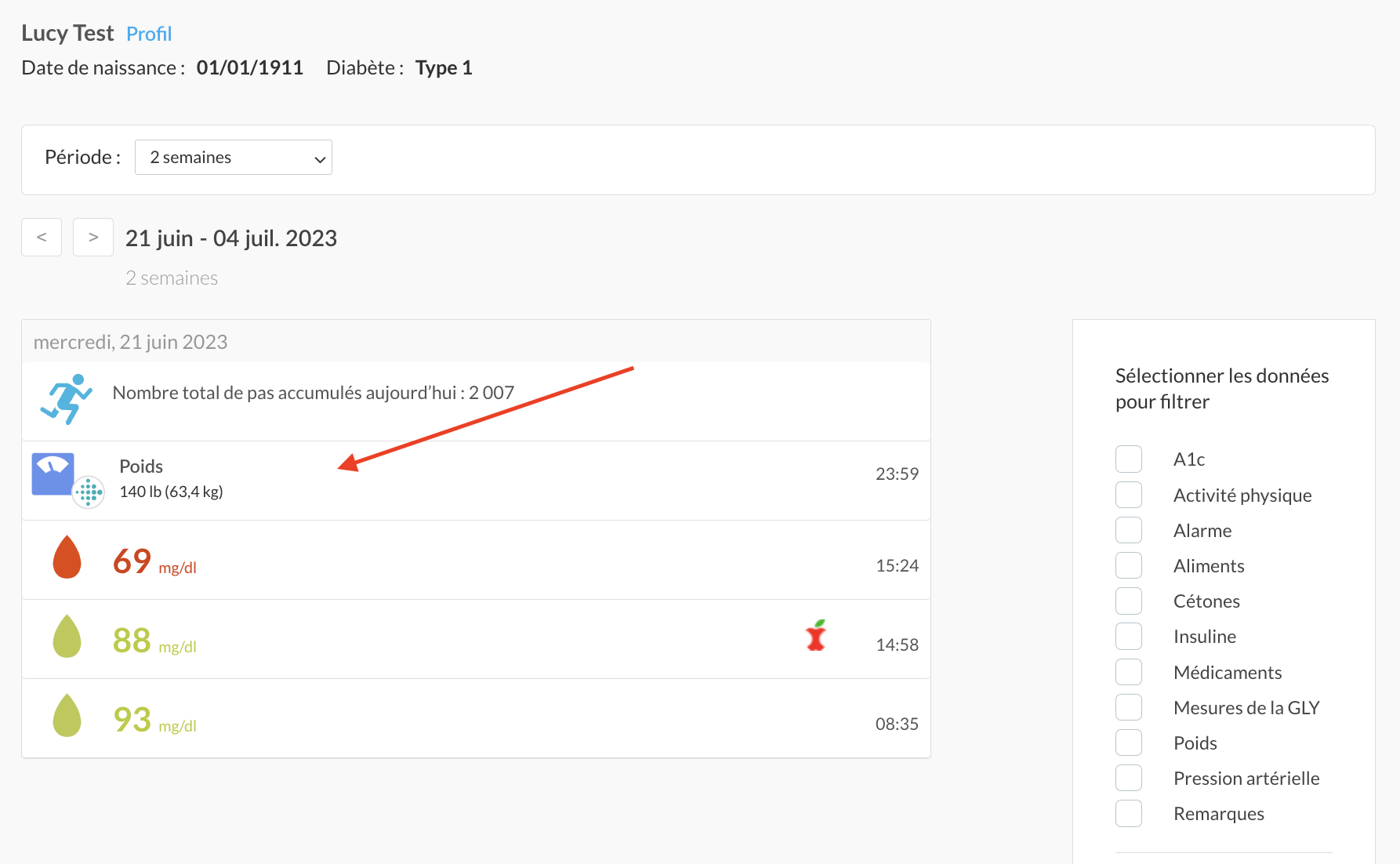1400x864 pixels.
Task: Click the Type 1 diabetes label
Action: pos(444,67)
